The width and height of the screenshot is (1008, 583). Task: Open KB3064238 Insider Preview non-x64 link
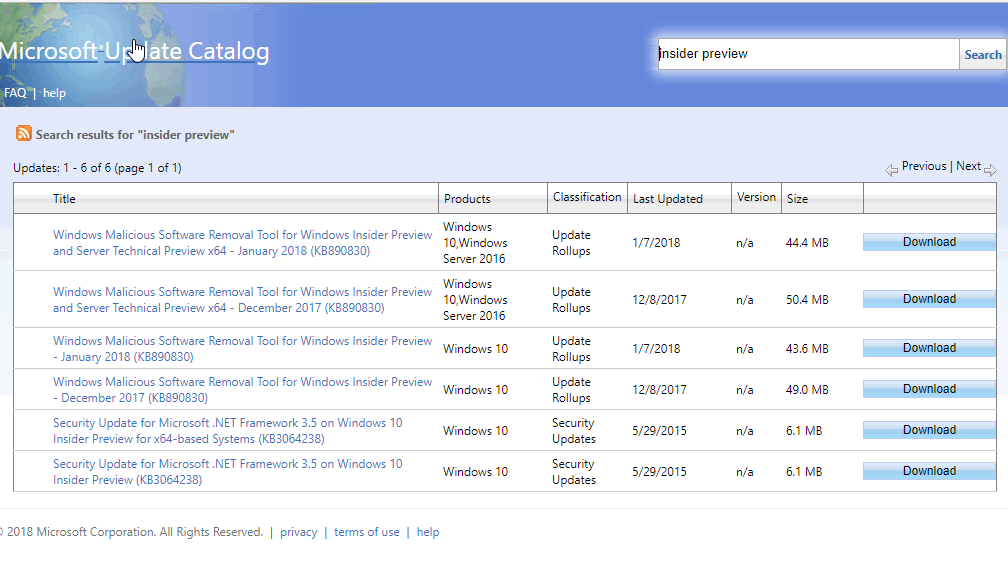228,472
